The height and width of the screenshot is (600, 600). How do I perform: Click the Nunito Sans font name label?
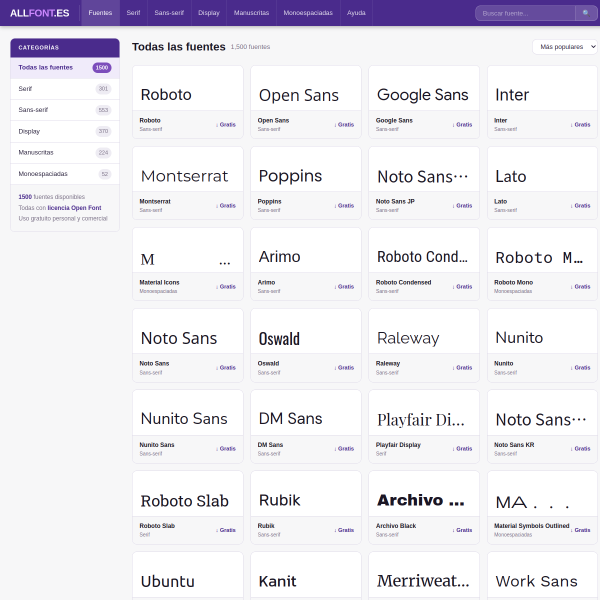click(x=157, y=445)
